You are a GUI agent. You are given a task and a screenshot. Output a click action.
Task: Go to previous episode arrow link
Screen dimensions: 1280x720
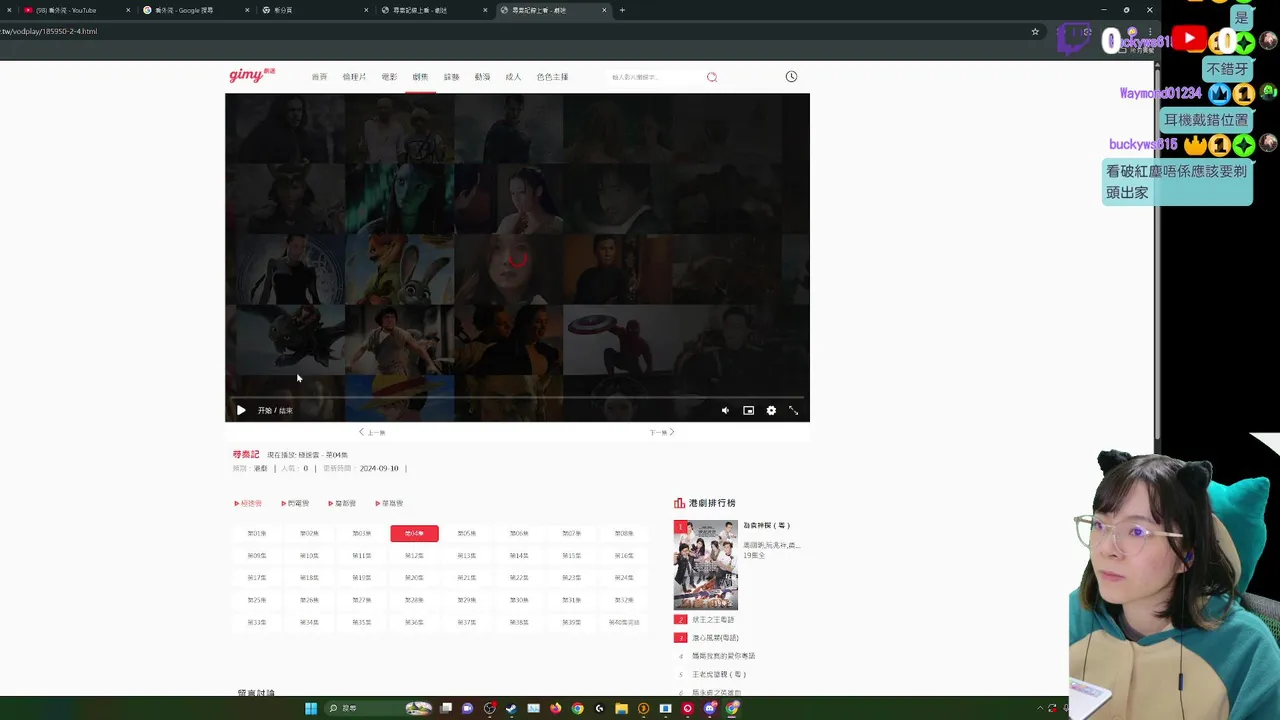click(372, 432)
